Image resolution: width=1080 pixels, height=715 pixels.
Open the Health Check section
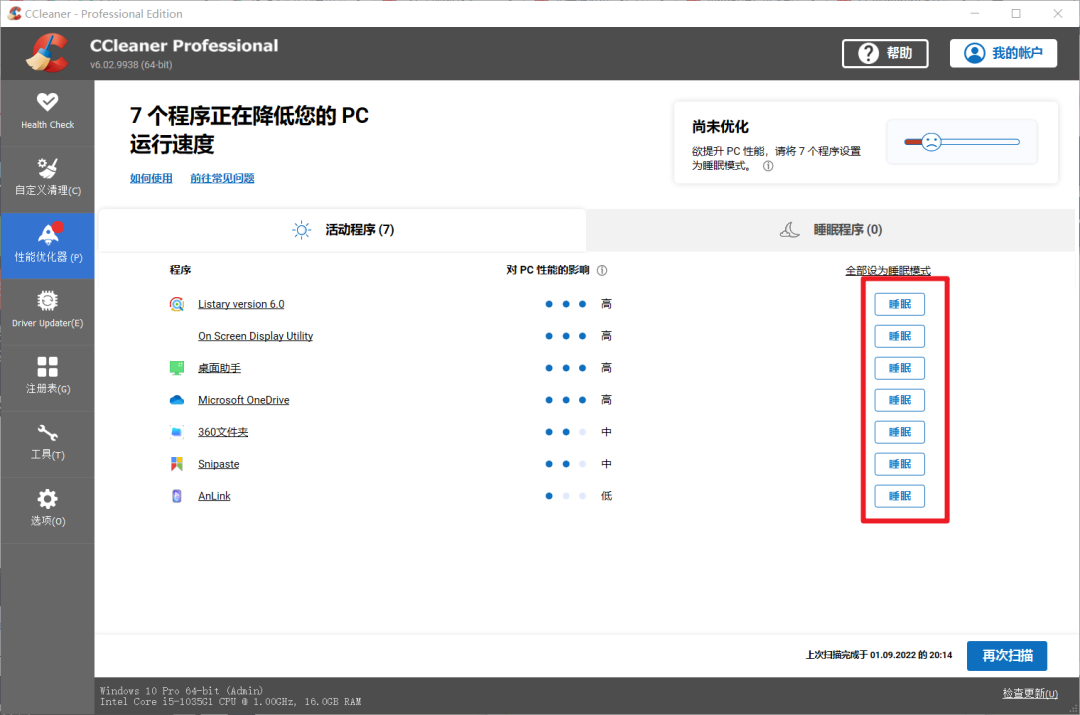(48, 112)
